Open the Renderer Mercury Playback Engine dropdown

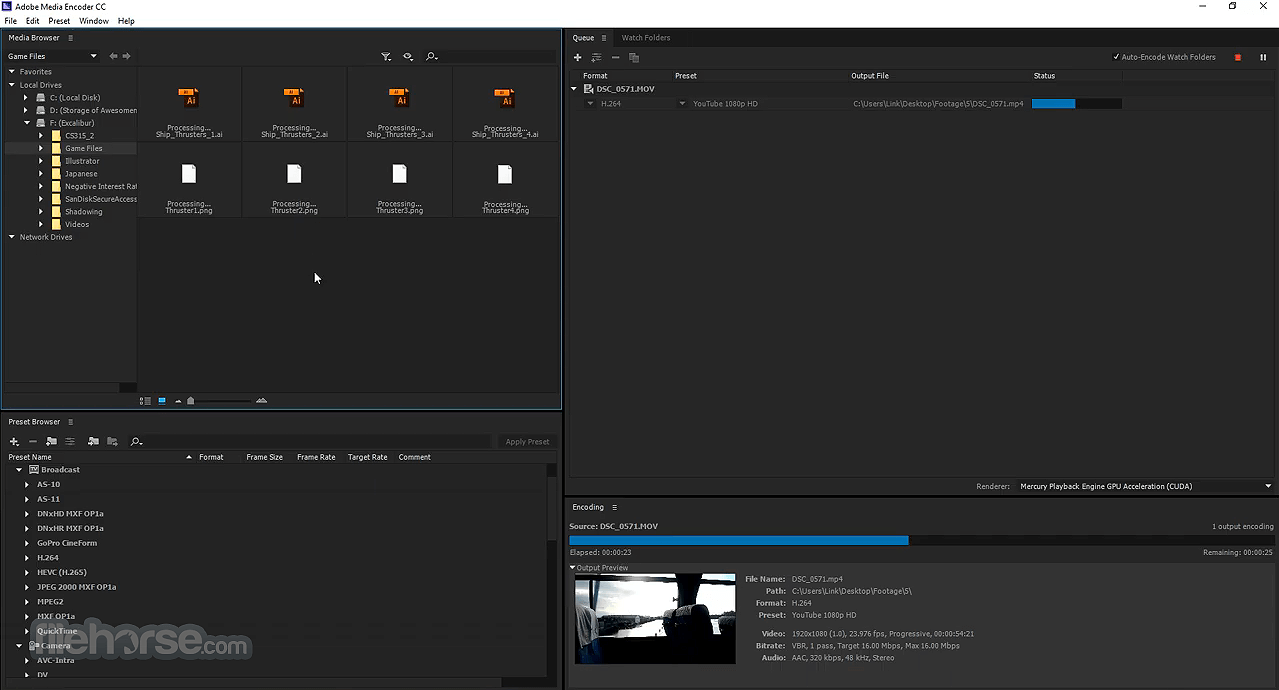pyautogui.click(x=1145, y=486)
